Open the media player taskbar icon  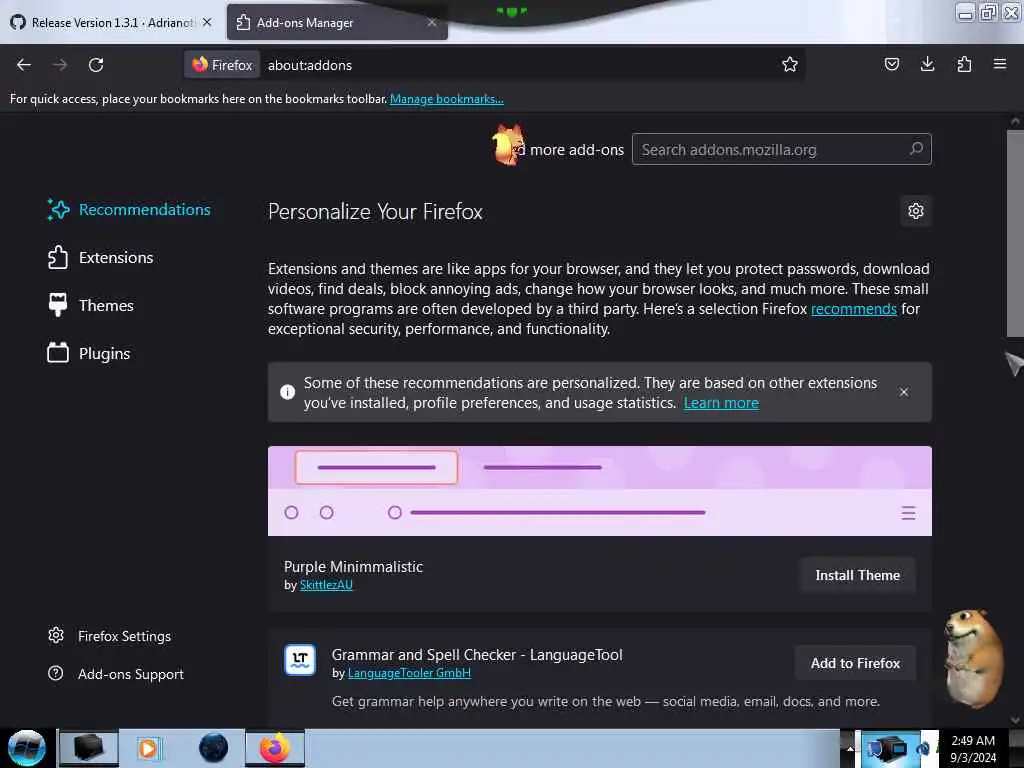coord(148,748)
